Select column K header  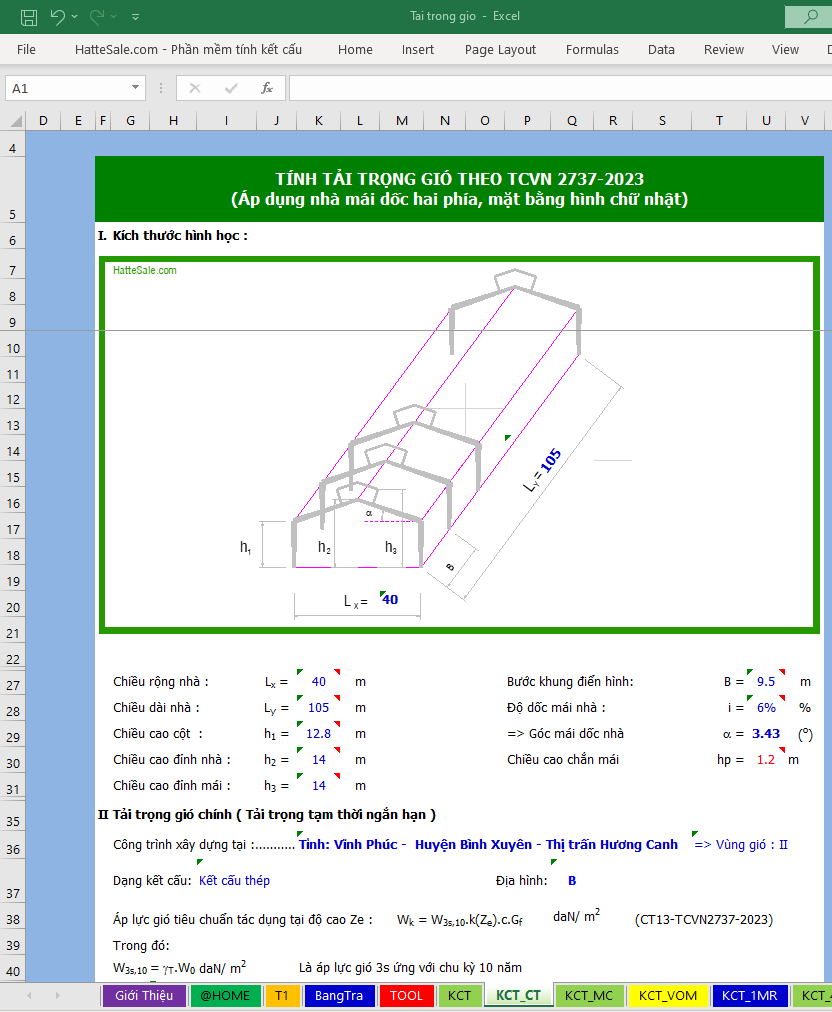coord(318,121)
